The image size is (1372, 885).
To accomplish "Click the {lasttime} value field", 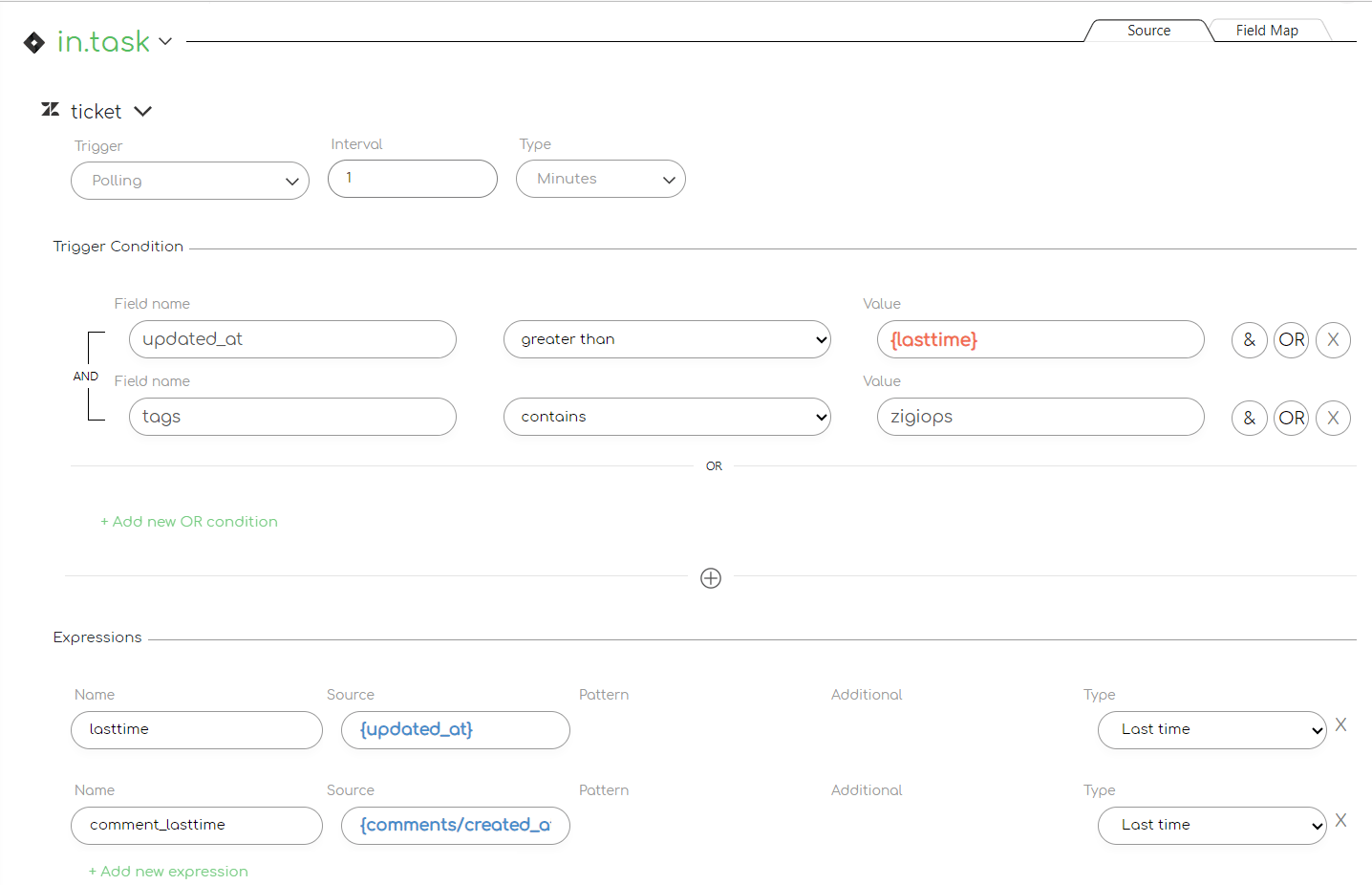I will click(1040, 339).
